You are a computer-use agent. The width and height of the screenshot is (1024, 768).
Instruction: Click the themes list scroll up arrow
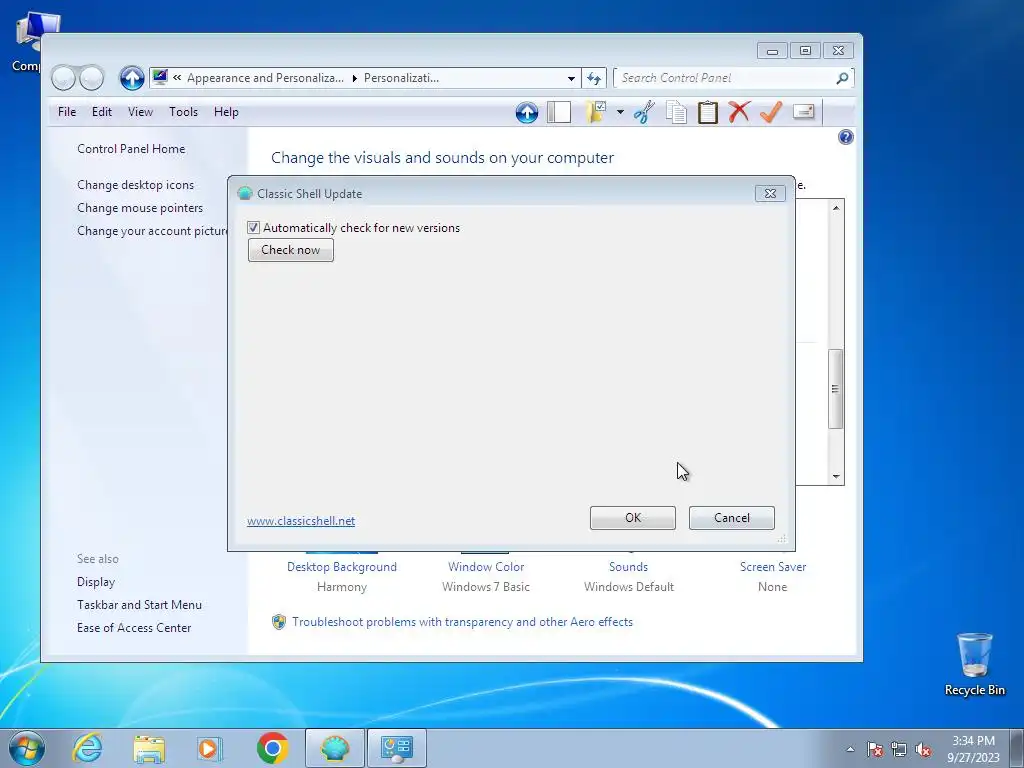[836, 208]
